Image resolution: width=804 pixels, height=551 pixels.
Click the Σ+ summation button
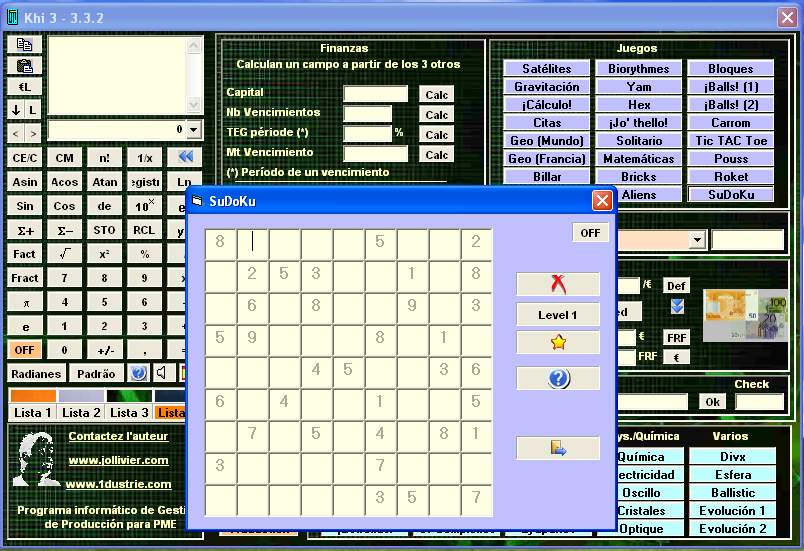tap(25, 230)
